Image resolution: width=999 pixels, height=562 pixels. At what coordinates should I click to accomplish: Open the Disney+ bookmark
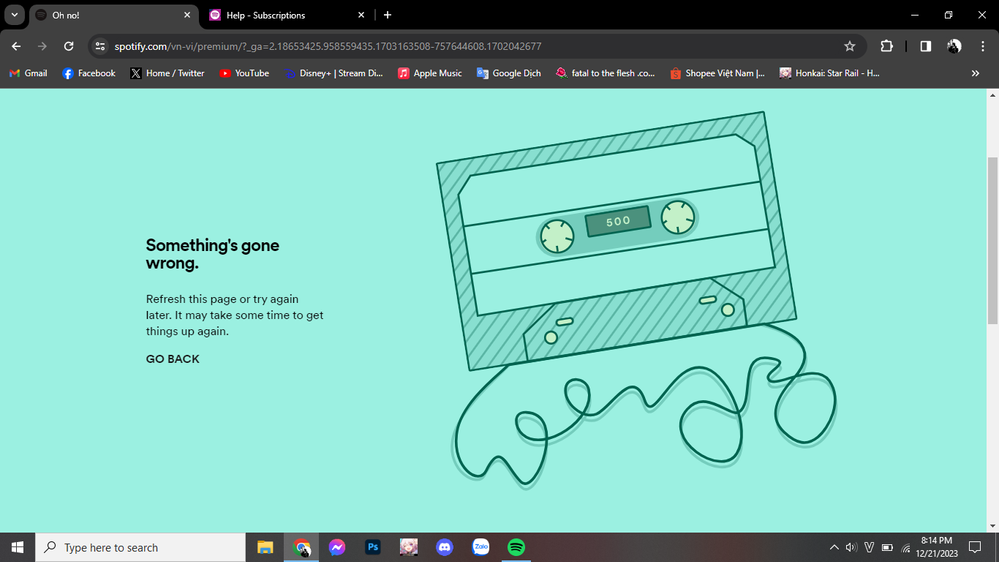(333, 73)
